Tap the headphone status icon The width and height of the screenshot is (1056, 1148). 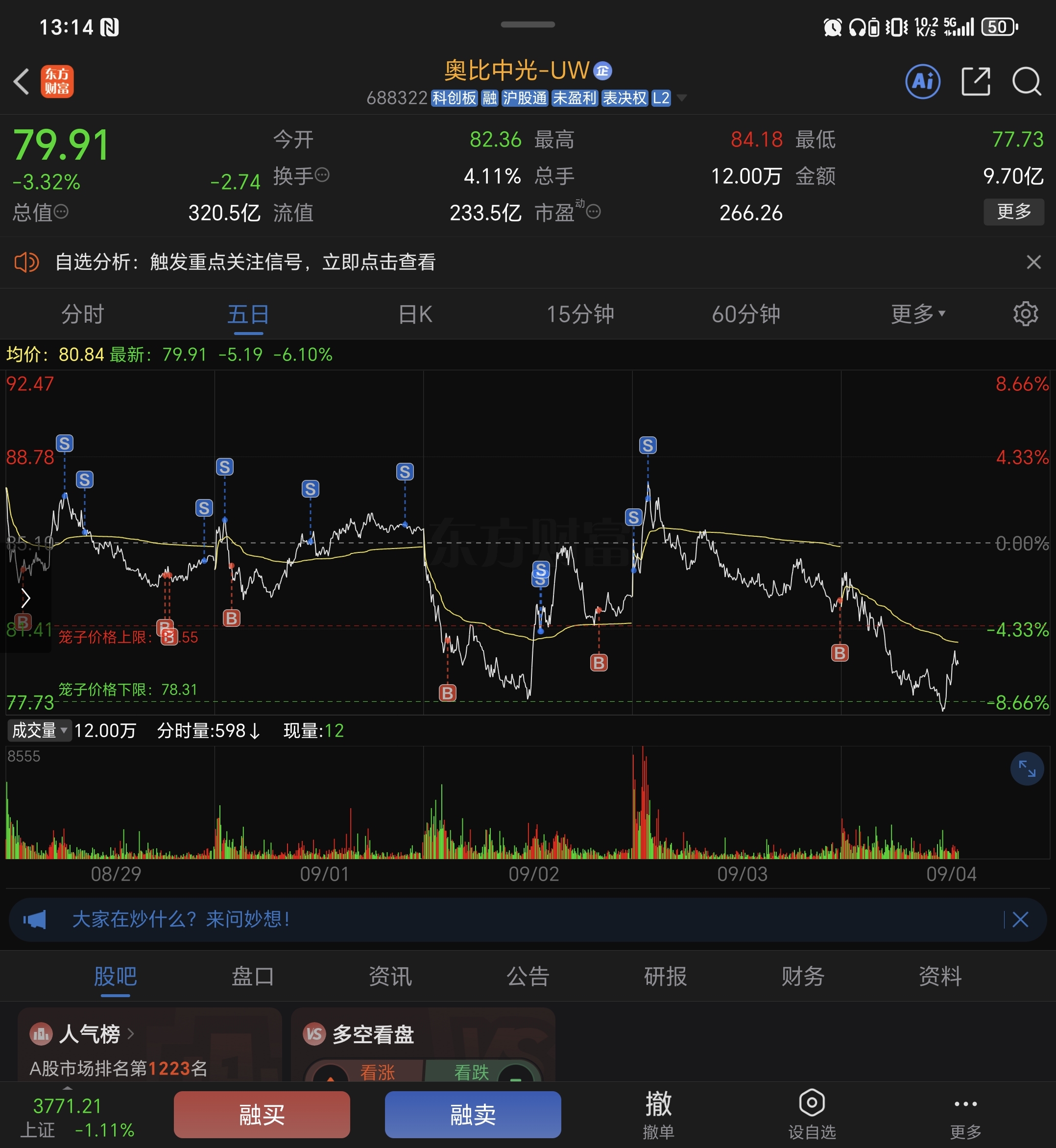point(857,27)
